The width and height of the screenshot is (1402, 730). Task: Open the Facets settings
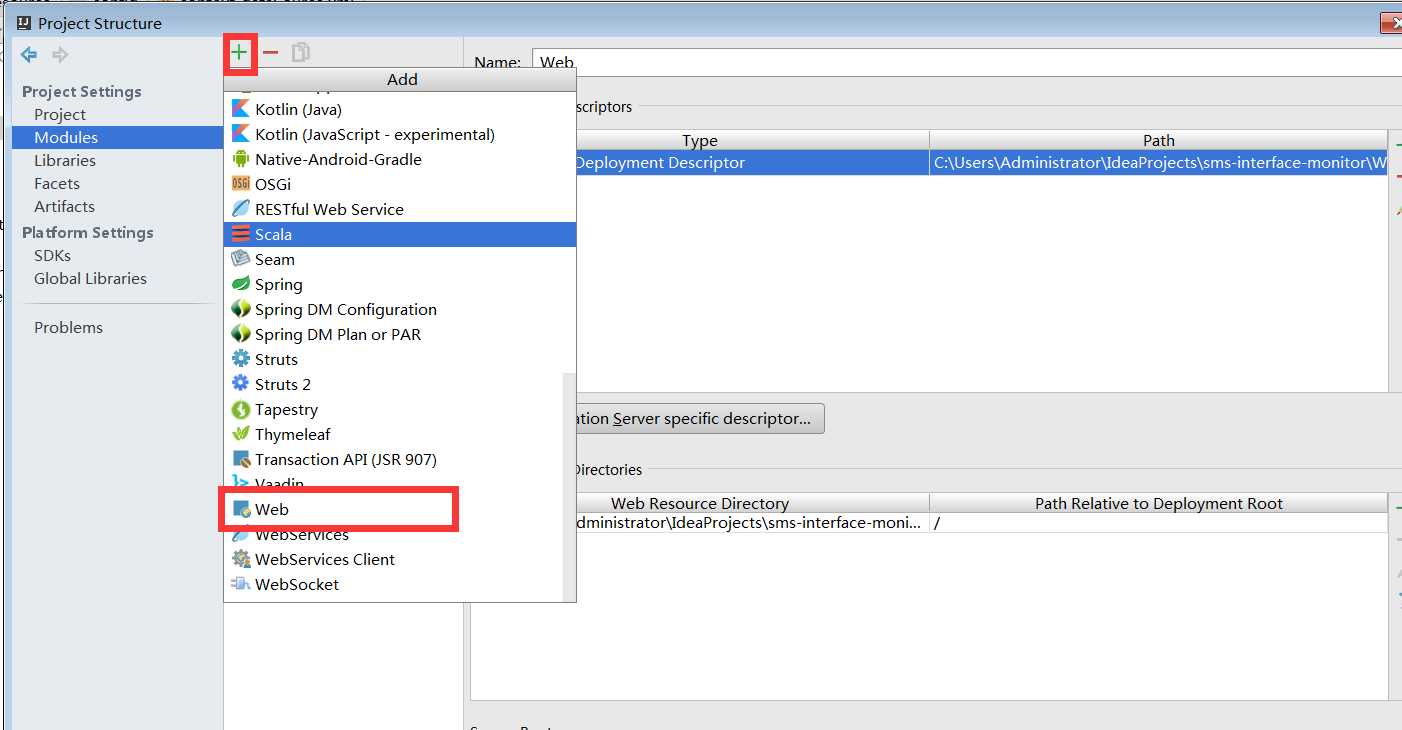[x=57, y=183]
